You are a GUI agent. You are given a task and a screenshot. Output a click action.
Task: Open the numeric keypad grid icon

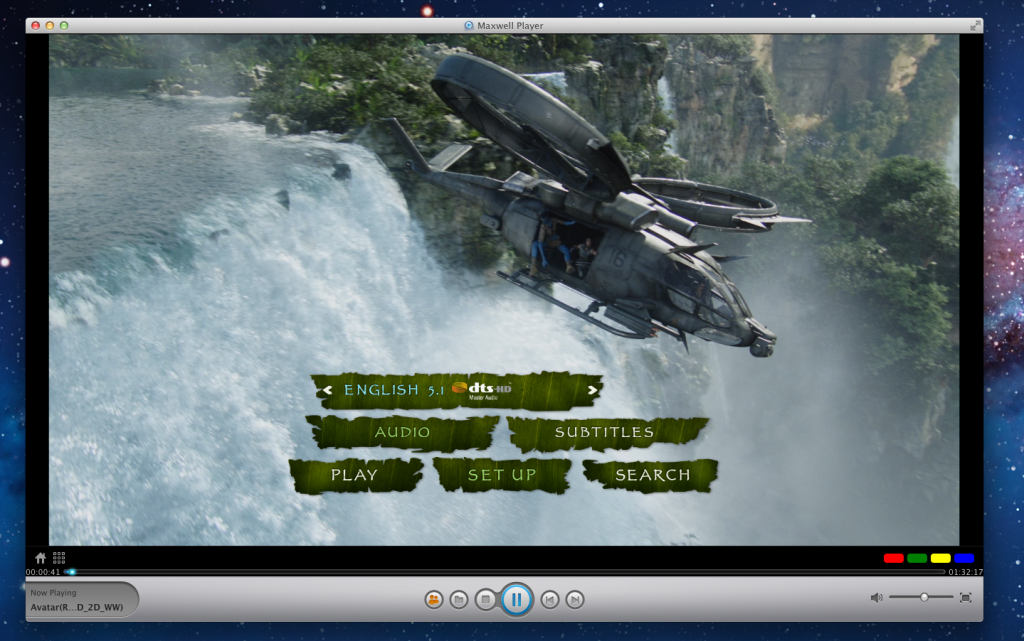(x=59, y=557)
